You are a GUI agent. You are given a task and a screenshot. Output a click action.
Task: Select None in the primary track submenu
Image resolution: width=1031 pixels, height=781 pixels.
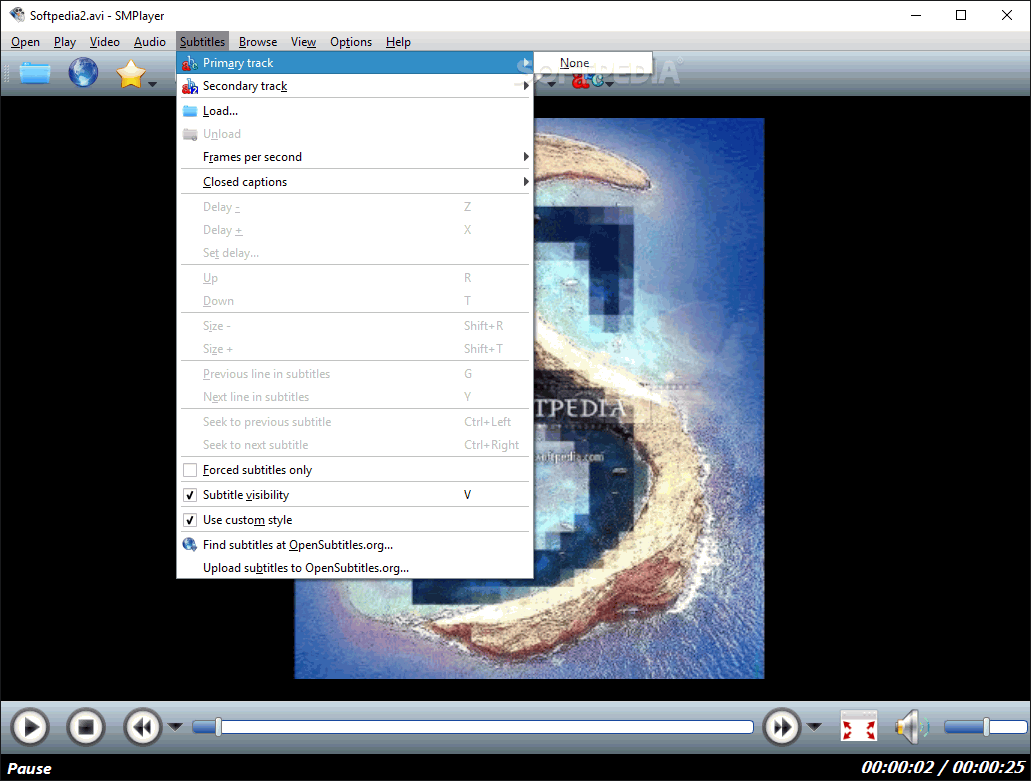(593, 63)
